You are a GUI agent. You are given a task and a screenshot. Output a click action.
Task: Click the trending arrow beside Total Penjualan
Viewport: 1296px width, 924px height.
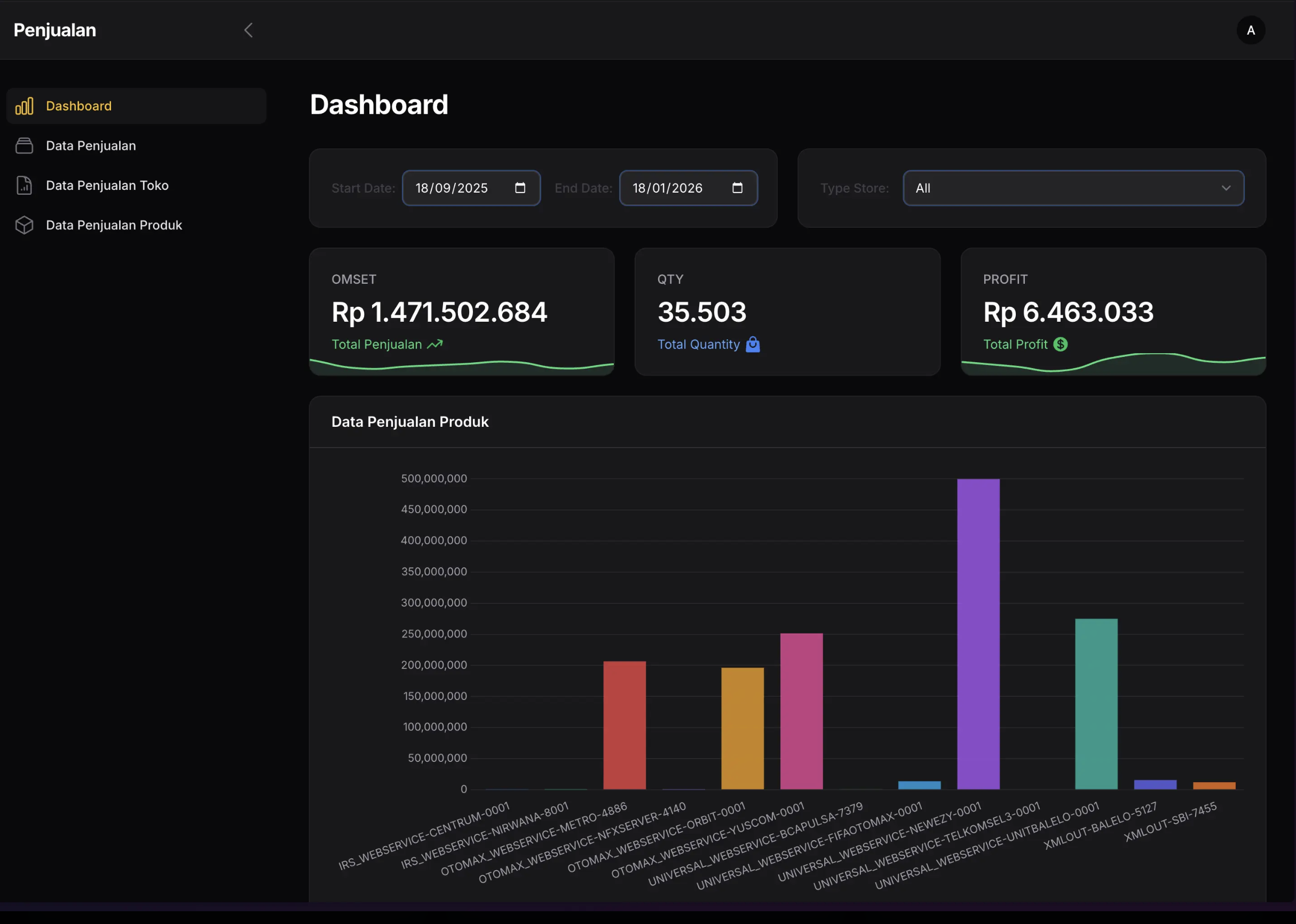click(435, 344)
